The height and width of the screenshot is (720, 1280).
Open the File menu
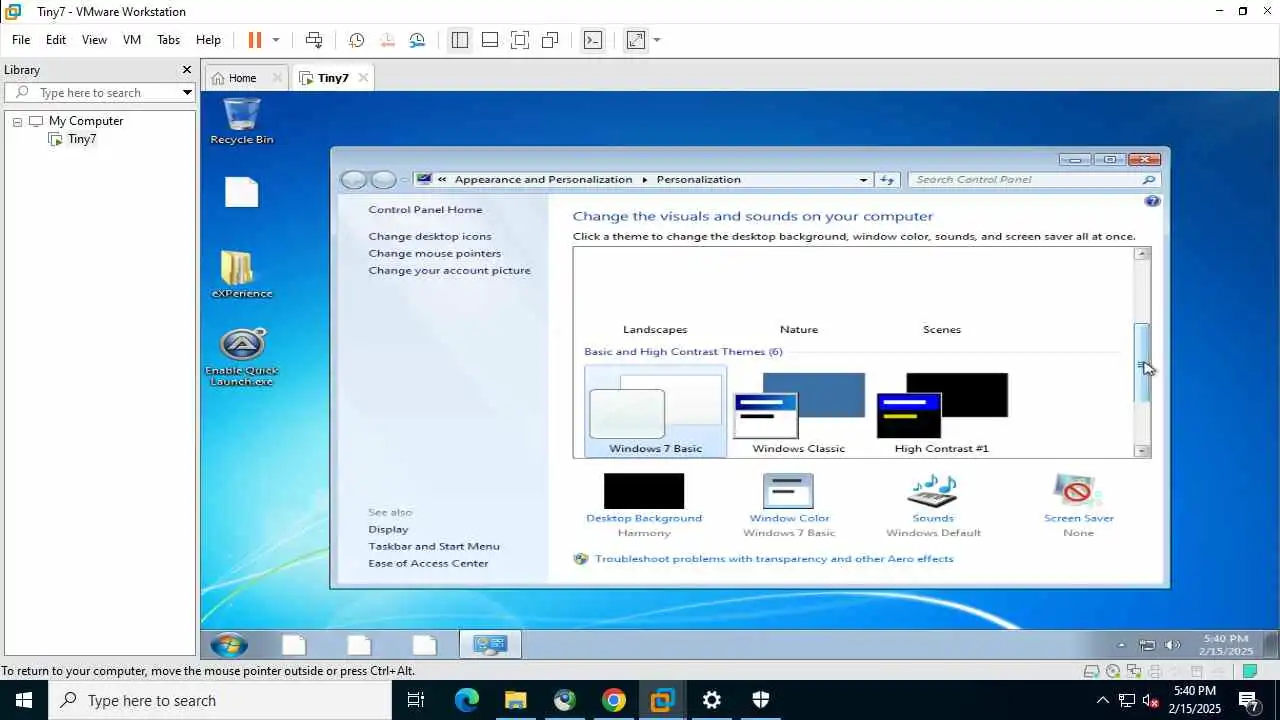click(x=21, y=40)
